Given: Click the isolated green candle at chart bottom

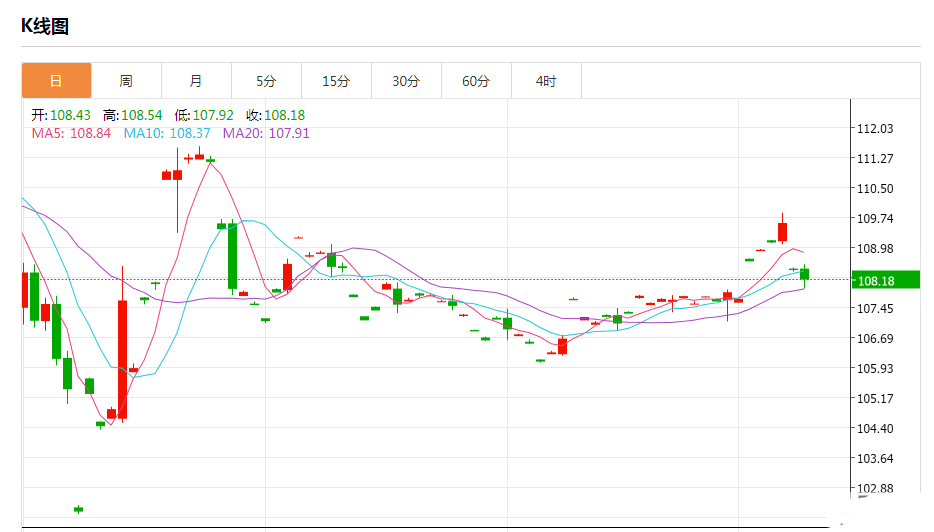Looking at the screenshot, I should coord(79,509).
